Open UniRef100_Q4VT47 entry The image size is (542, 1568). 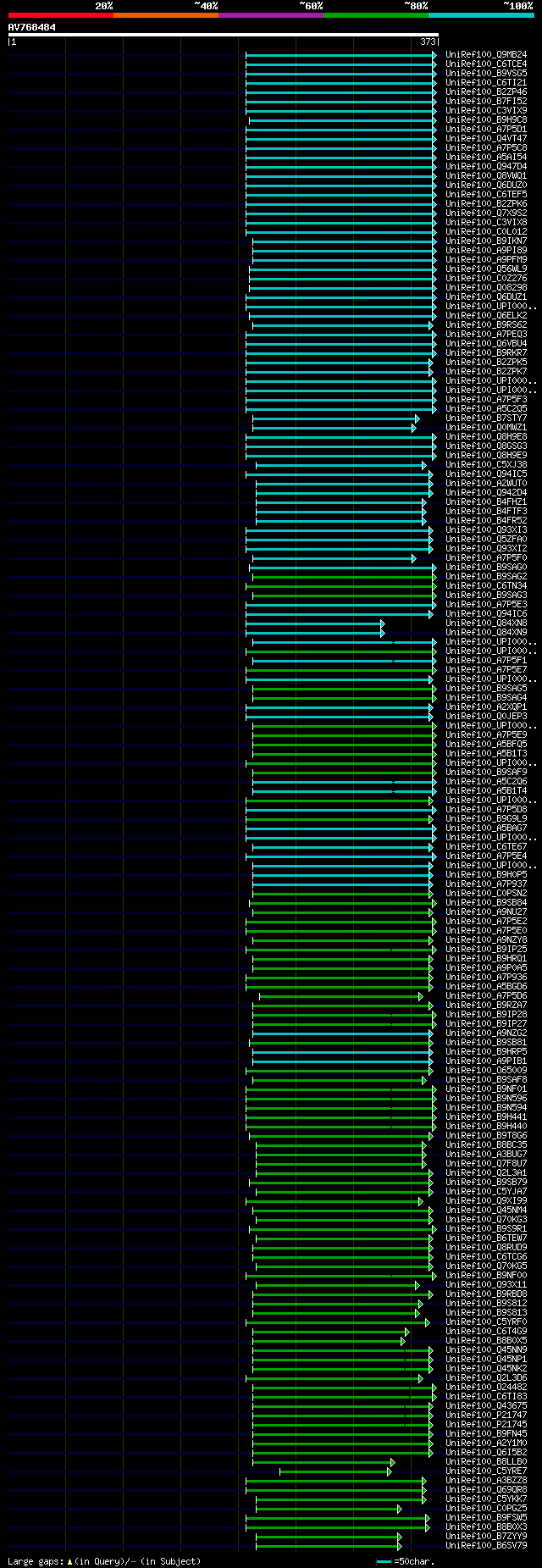tap(486, 139)
